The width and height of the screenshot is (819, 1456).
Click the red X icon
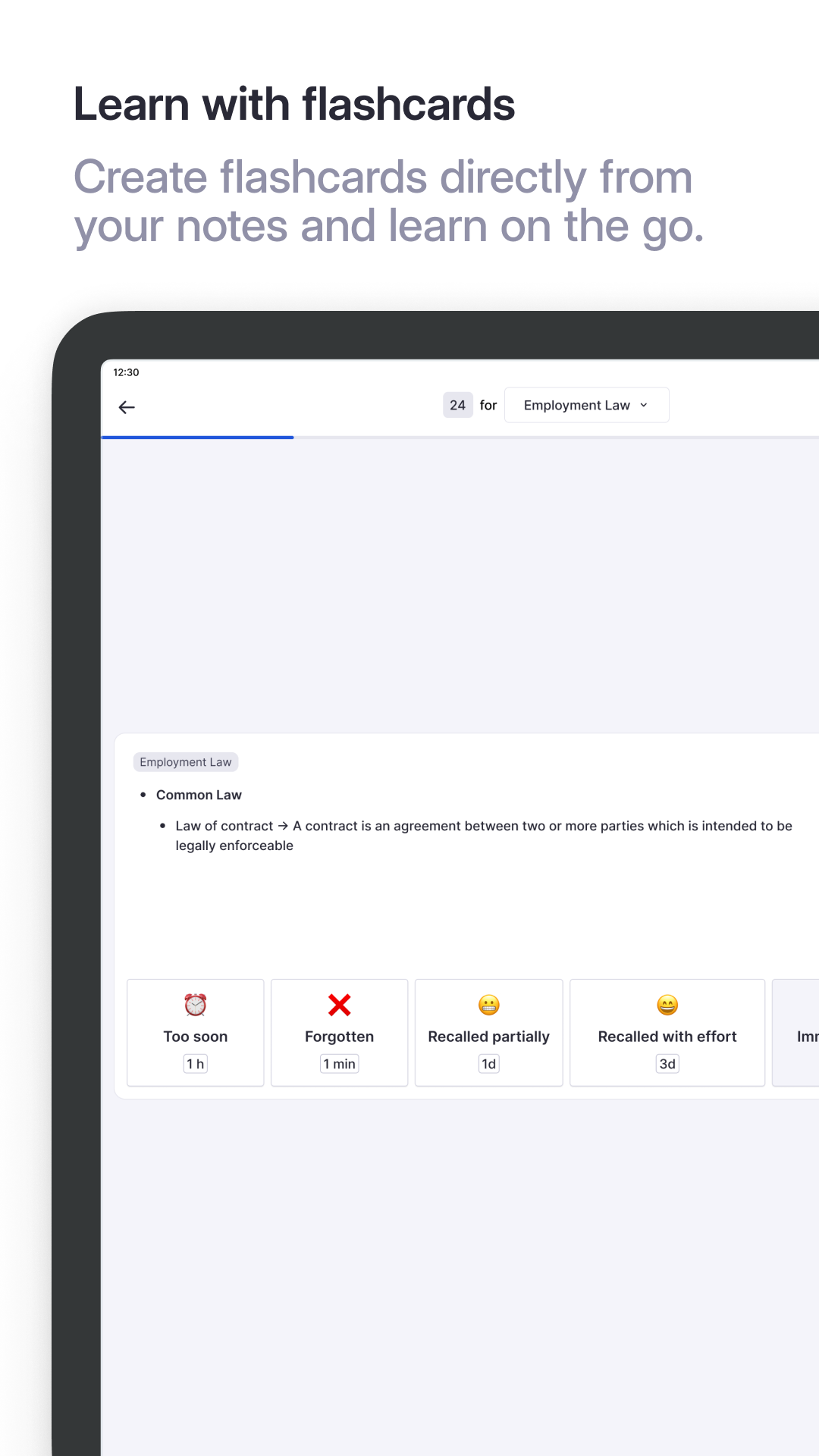339,1005
